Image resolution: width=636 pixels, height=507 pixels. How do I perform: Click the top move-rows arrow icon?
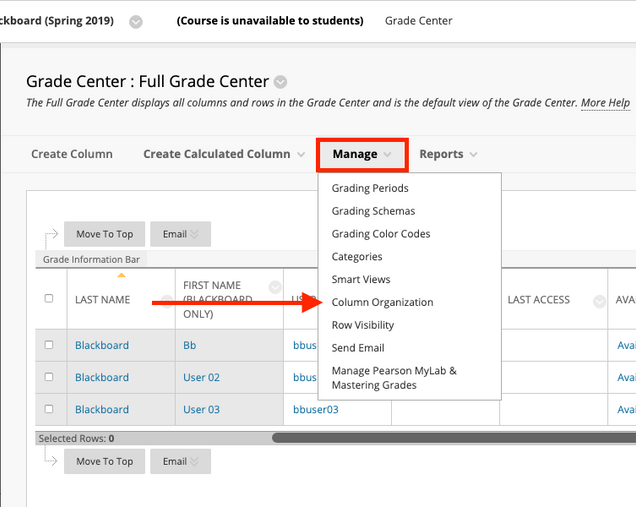pyautogui.click(x=50, y=234)
